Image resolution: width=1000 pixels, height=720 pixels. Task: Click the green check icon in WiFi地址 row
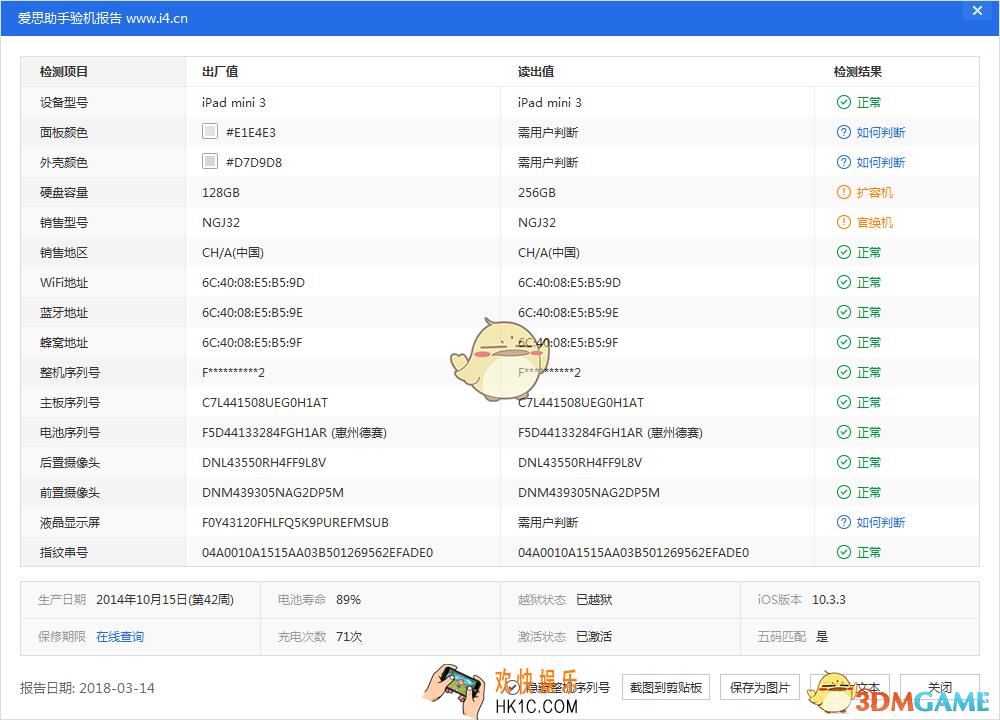click(843, 282)
